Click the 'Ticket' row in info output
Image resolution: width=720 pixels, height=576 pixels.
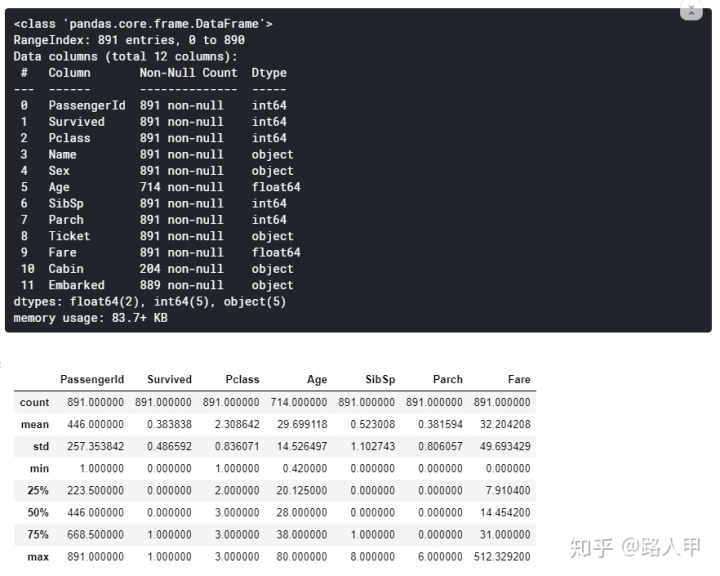[x=157, y=236]
